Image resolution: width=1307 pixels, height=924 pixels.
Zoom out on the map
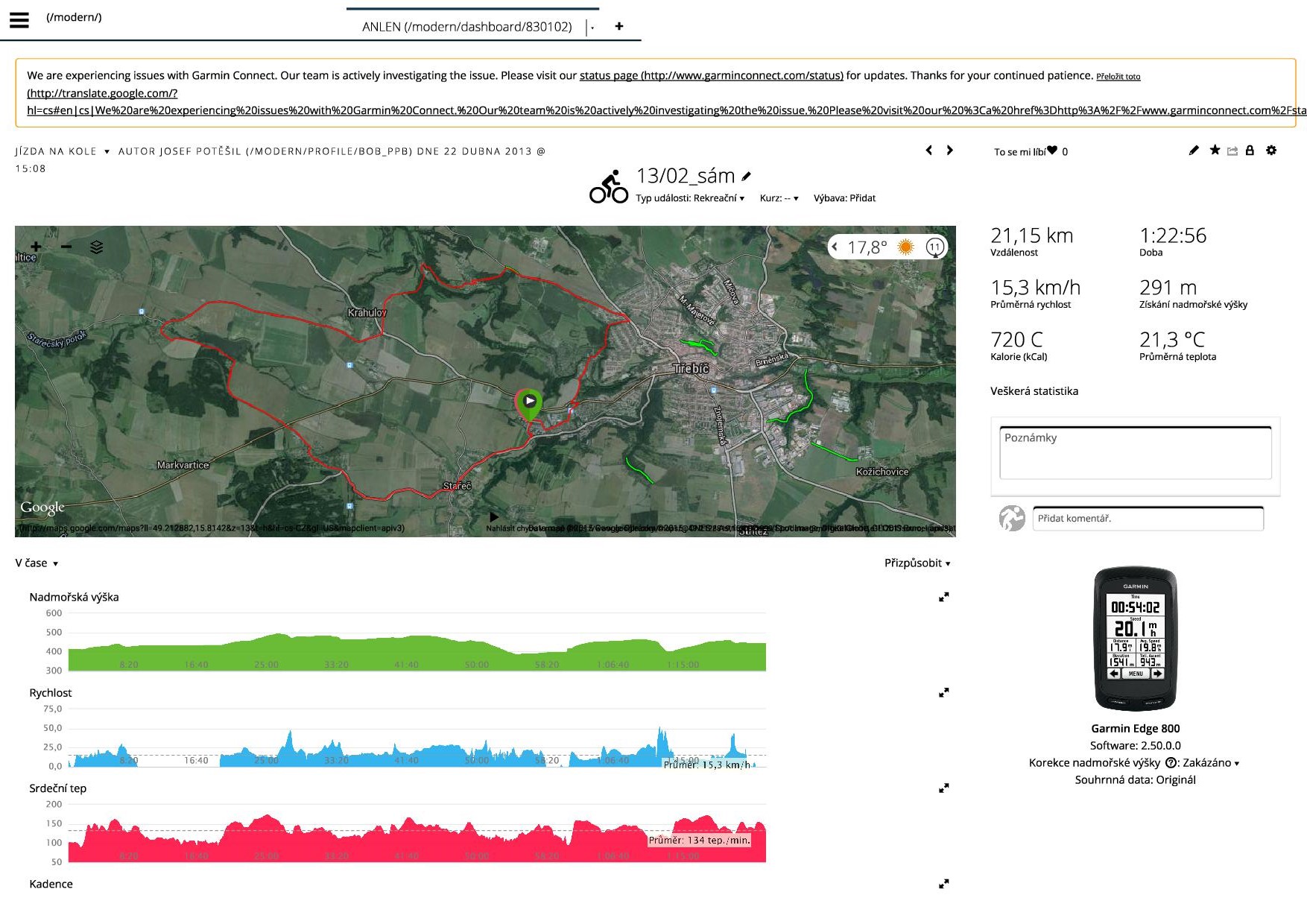pyautogui.click(x=66, y=247)
